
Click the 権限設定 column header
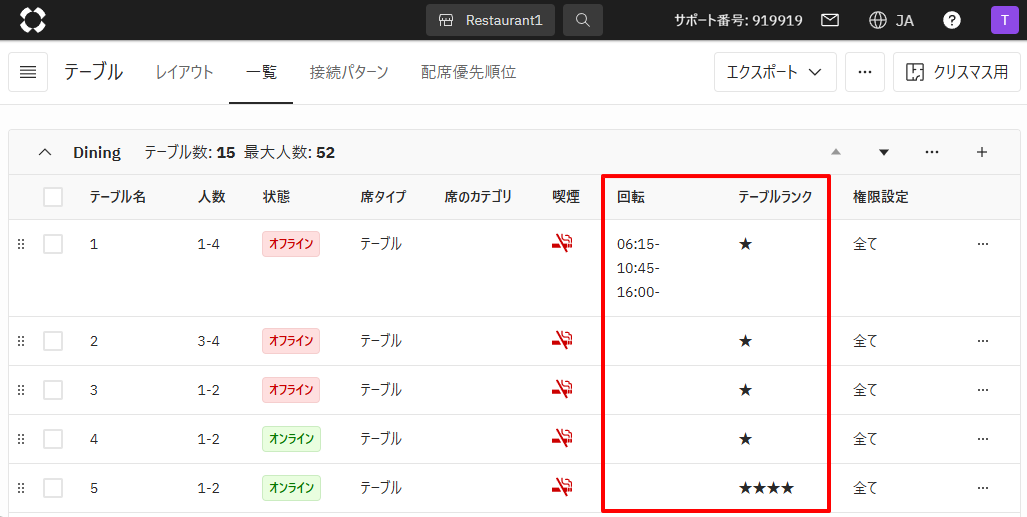point(880,197)
